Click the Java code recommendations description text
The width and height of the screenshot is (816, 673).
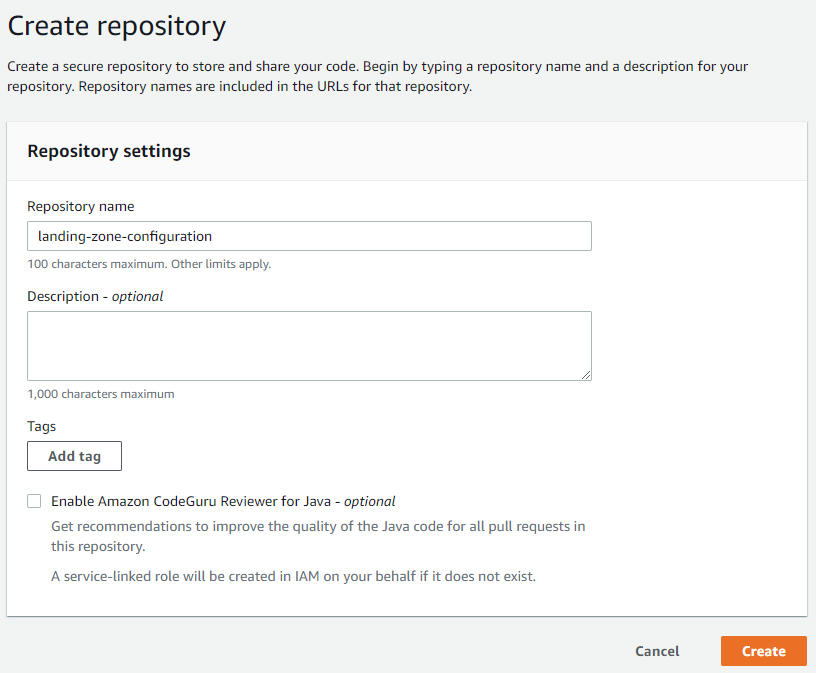318,536
